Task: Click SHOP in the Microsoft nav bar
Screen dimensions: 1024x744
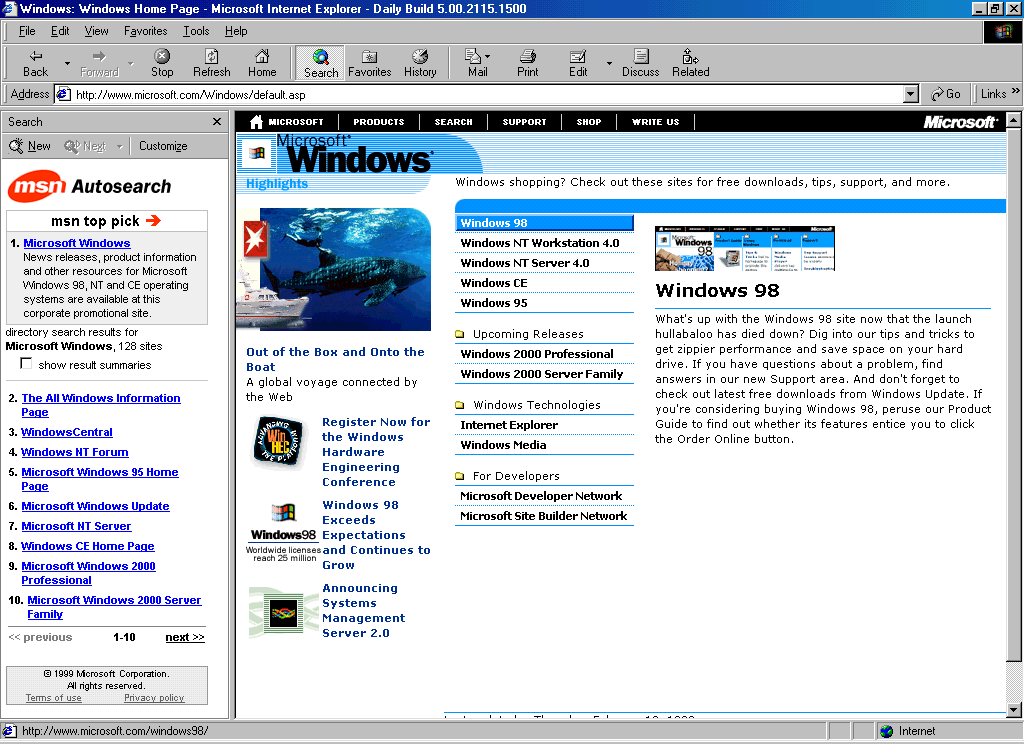Action: pyautogui.click(x=589, y=121)
